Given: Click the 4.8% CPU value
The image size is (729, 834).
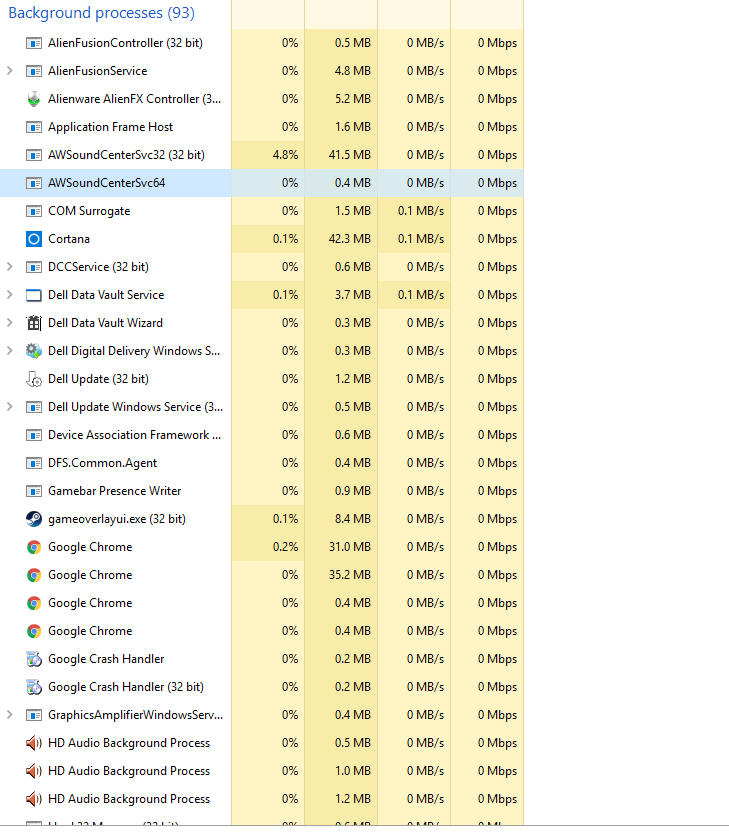Looking at the screenshot, I should tap(285, 155).
